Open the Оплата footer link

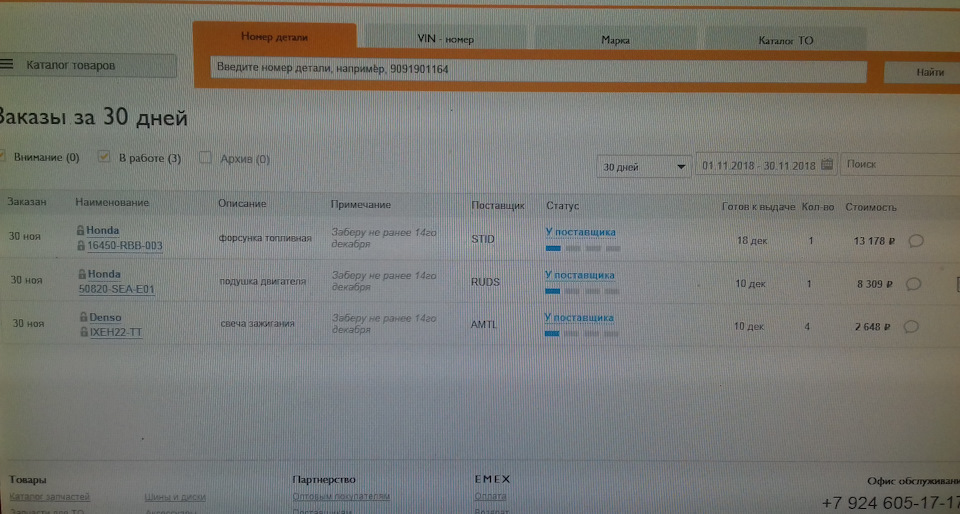coord(490,497)
